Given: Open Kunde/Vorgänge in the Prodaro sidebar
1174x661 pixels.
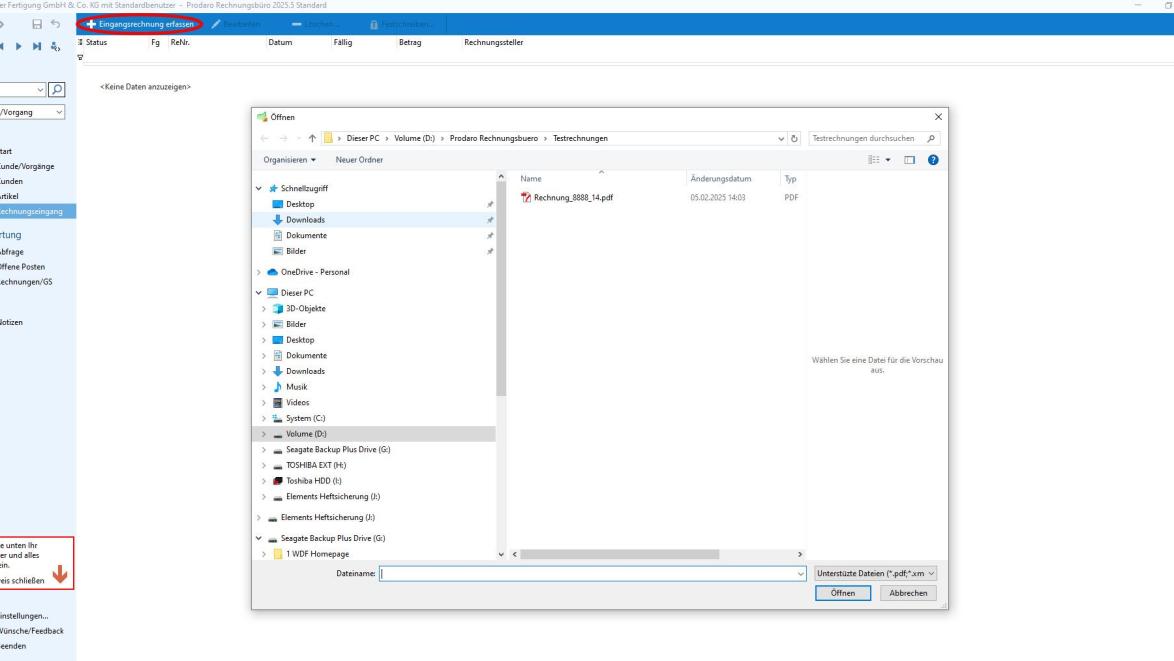Looking at the screenshot, I should coord(27,166).
